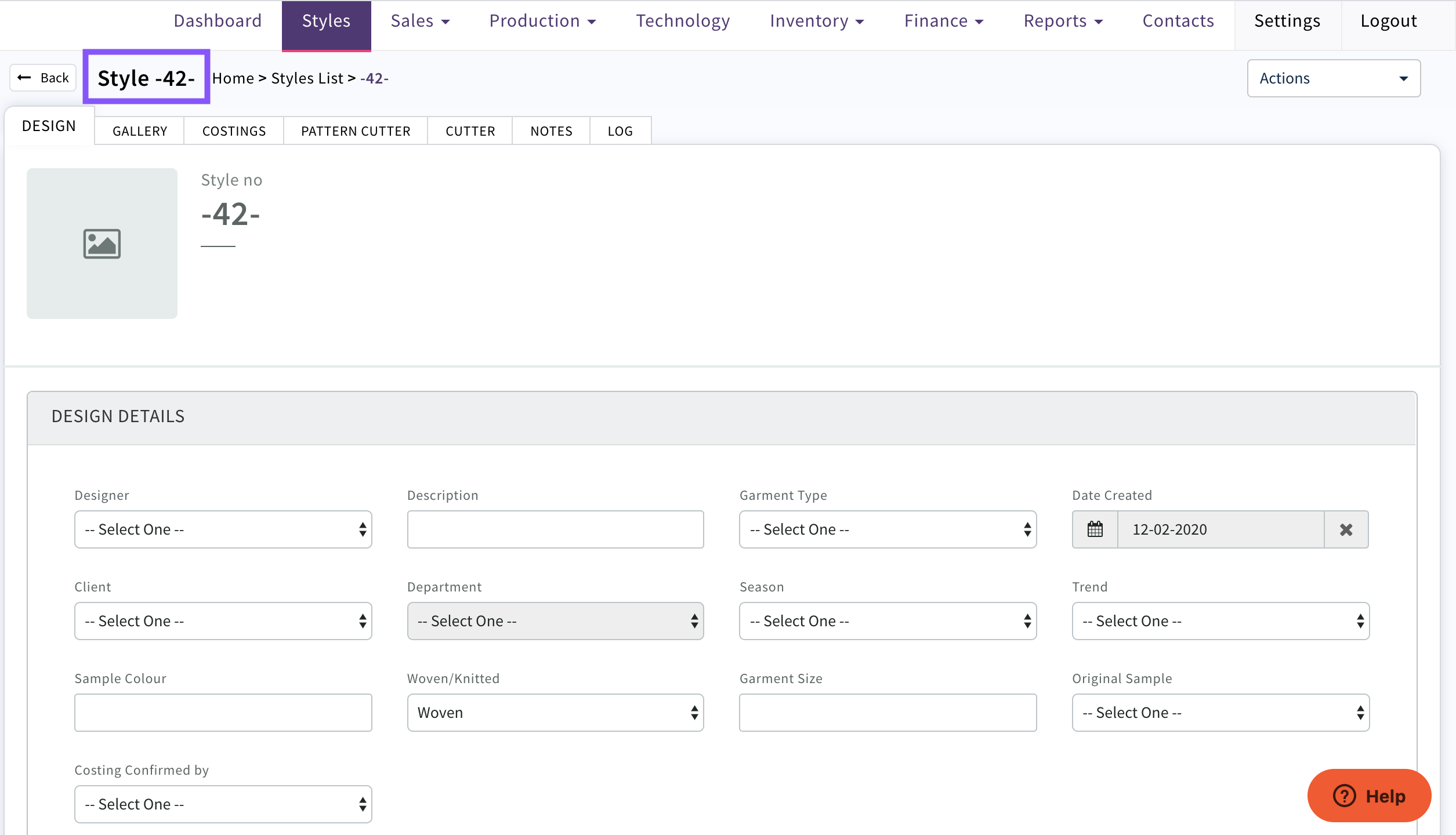Image resolution: width=1456 pixels, height=835 pixels.
Task: Click the Back arrow button
Action: [44, 78]
